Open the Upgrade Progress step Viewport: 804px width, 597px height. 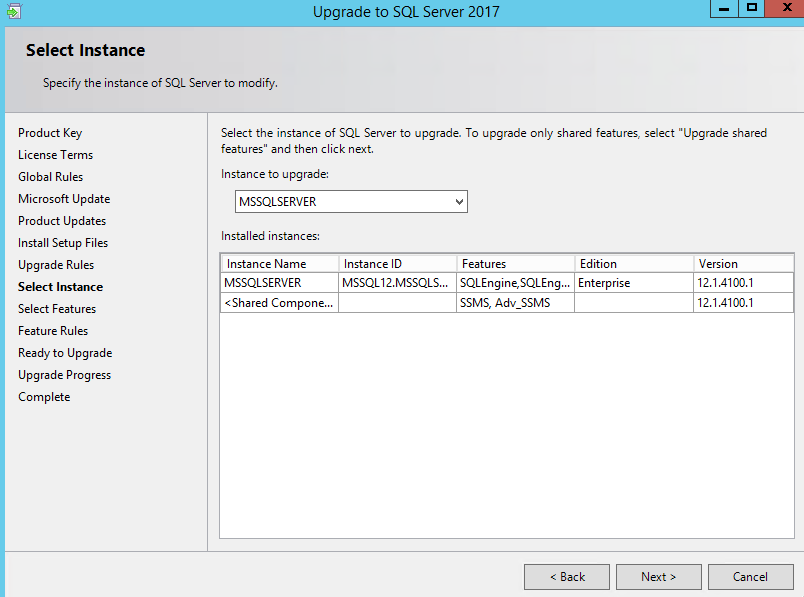pos(65,375)
